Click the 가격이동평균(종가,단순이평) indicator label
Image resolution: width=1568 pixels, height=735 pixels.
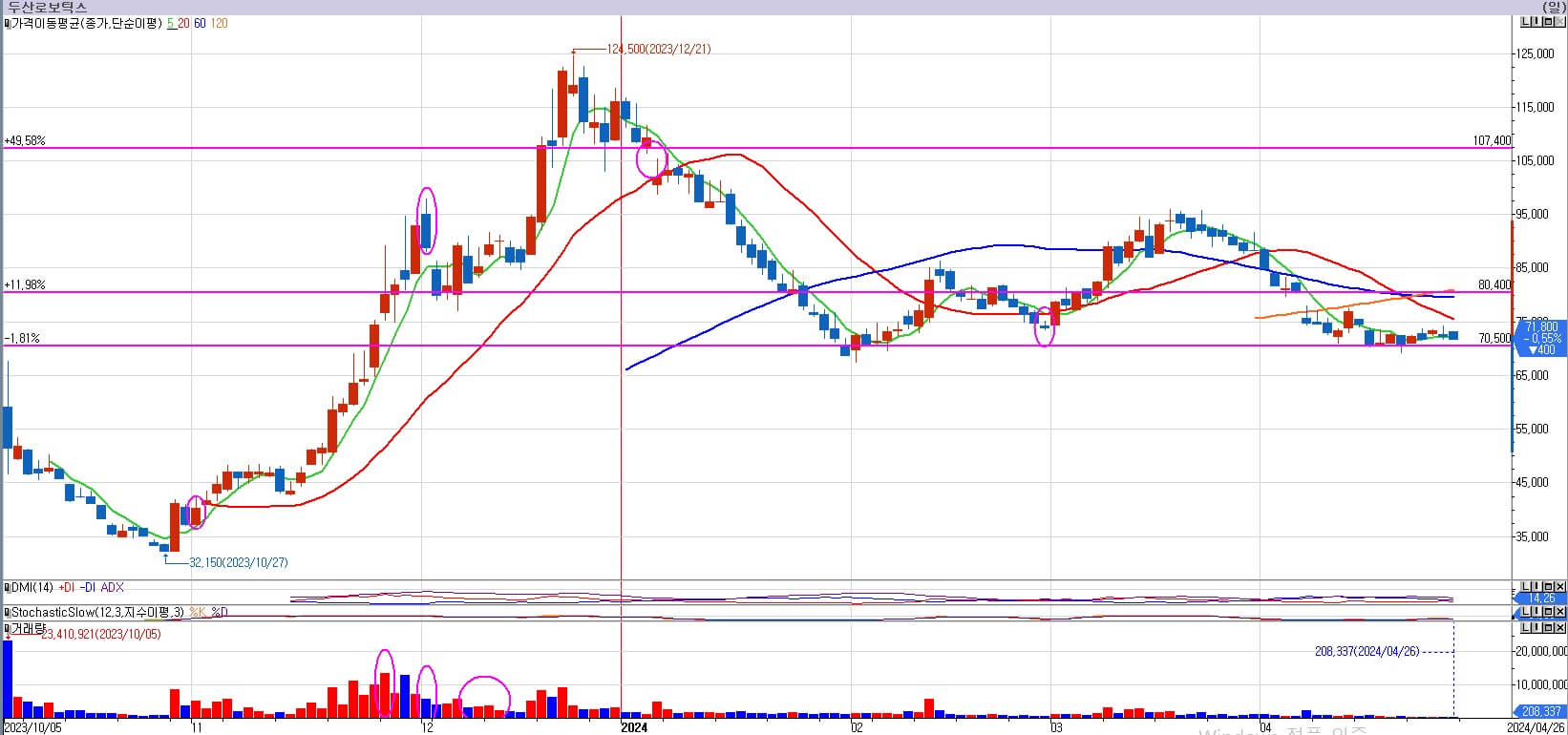tap(87, 23)
